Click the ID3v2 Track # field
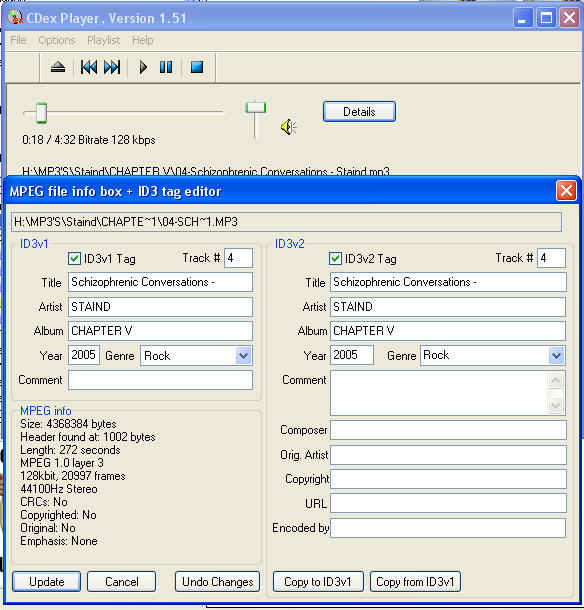The image size is (584, 610). 551,258
